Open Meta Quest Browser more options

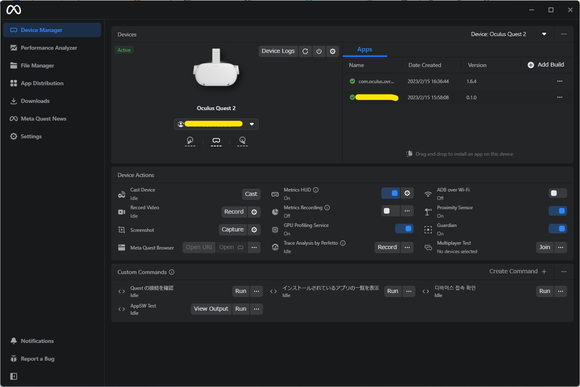(x=254, y=247)
